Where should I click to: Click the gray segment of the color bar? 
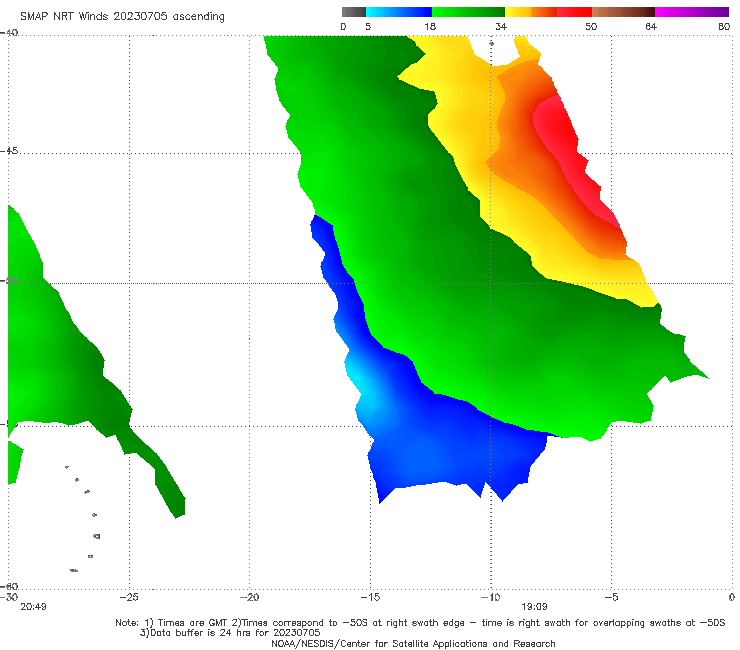[354, 12]
